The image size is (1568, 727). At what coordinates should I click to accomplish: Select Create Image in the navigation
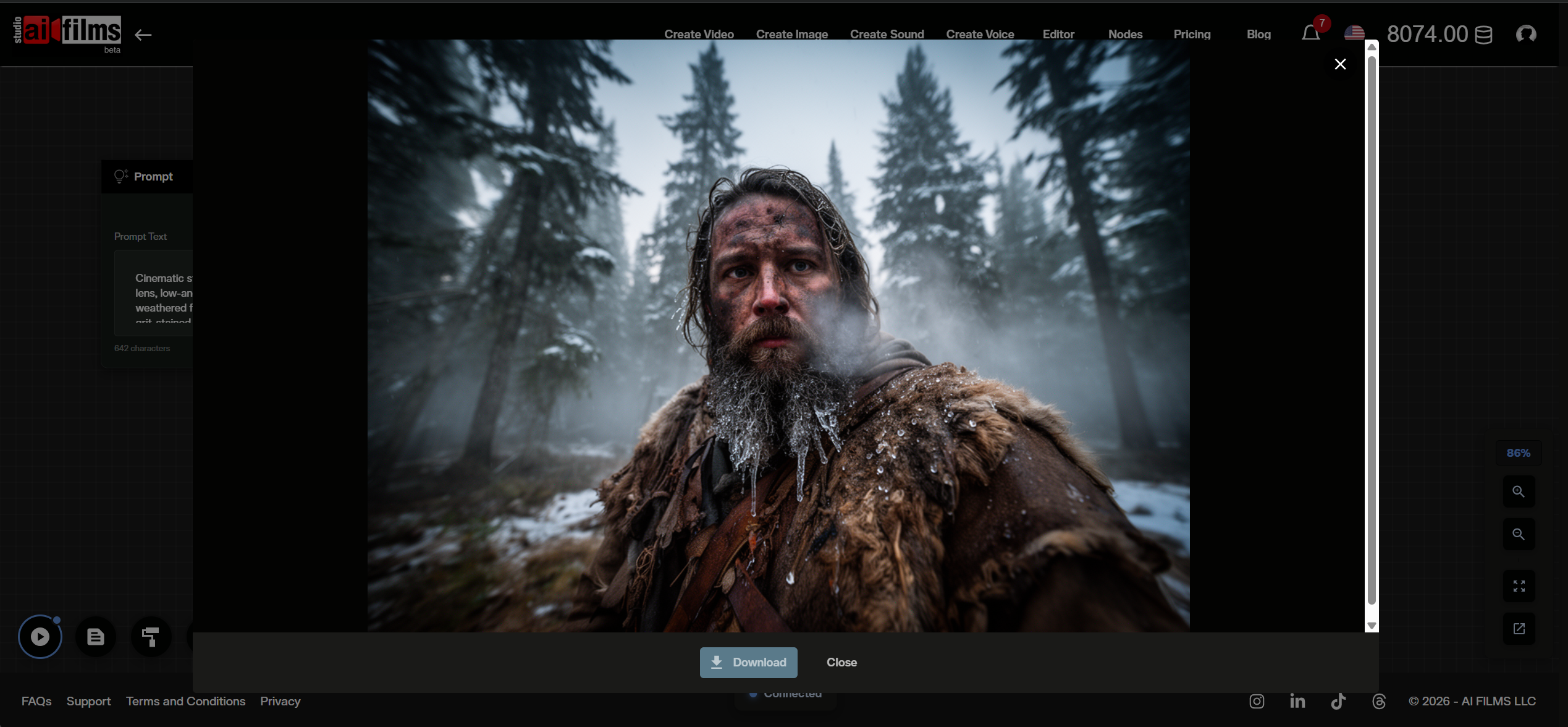791,34
